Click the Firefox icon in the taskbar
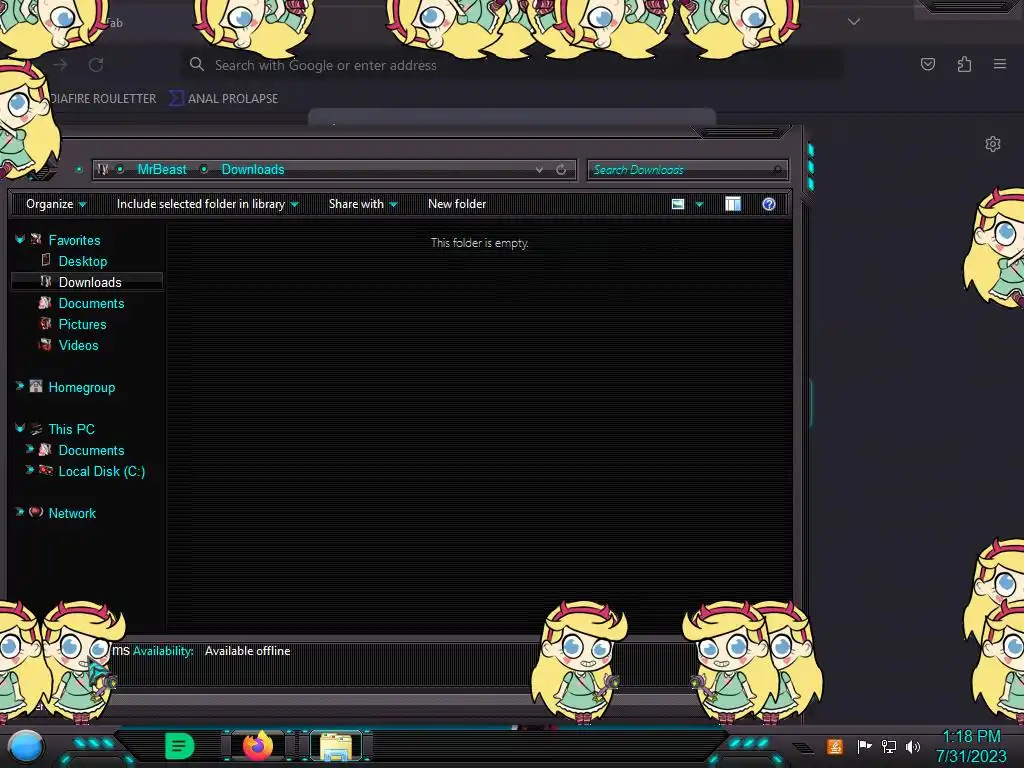This screenshot has width=1024, height=768. (x=257, y=745)
